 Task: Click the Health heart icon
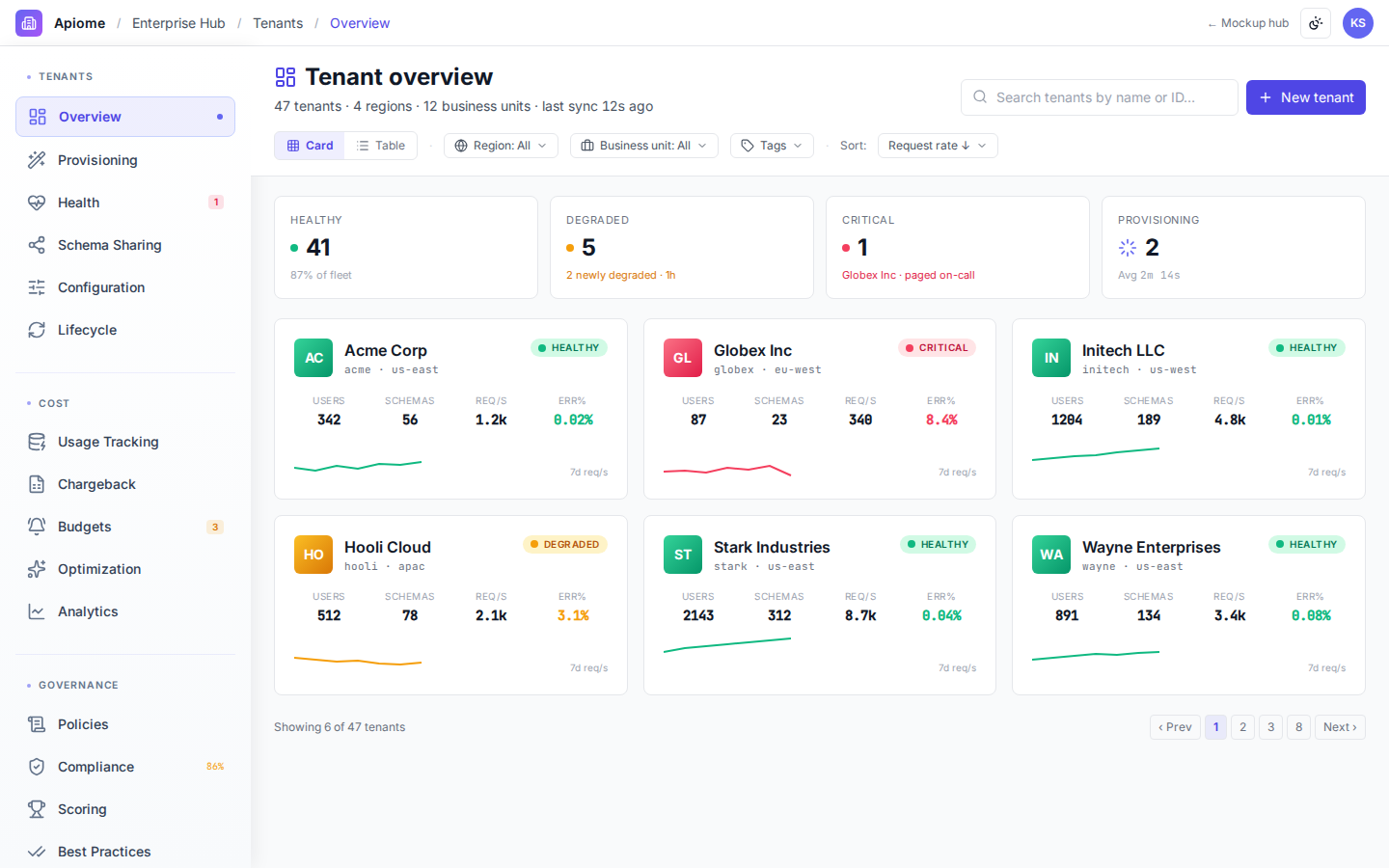[x=37, y=203]
